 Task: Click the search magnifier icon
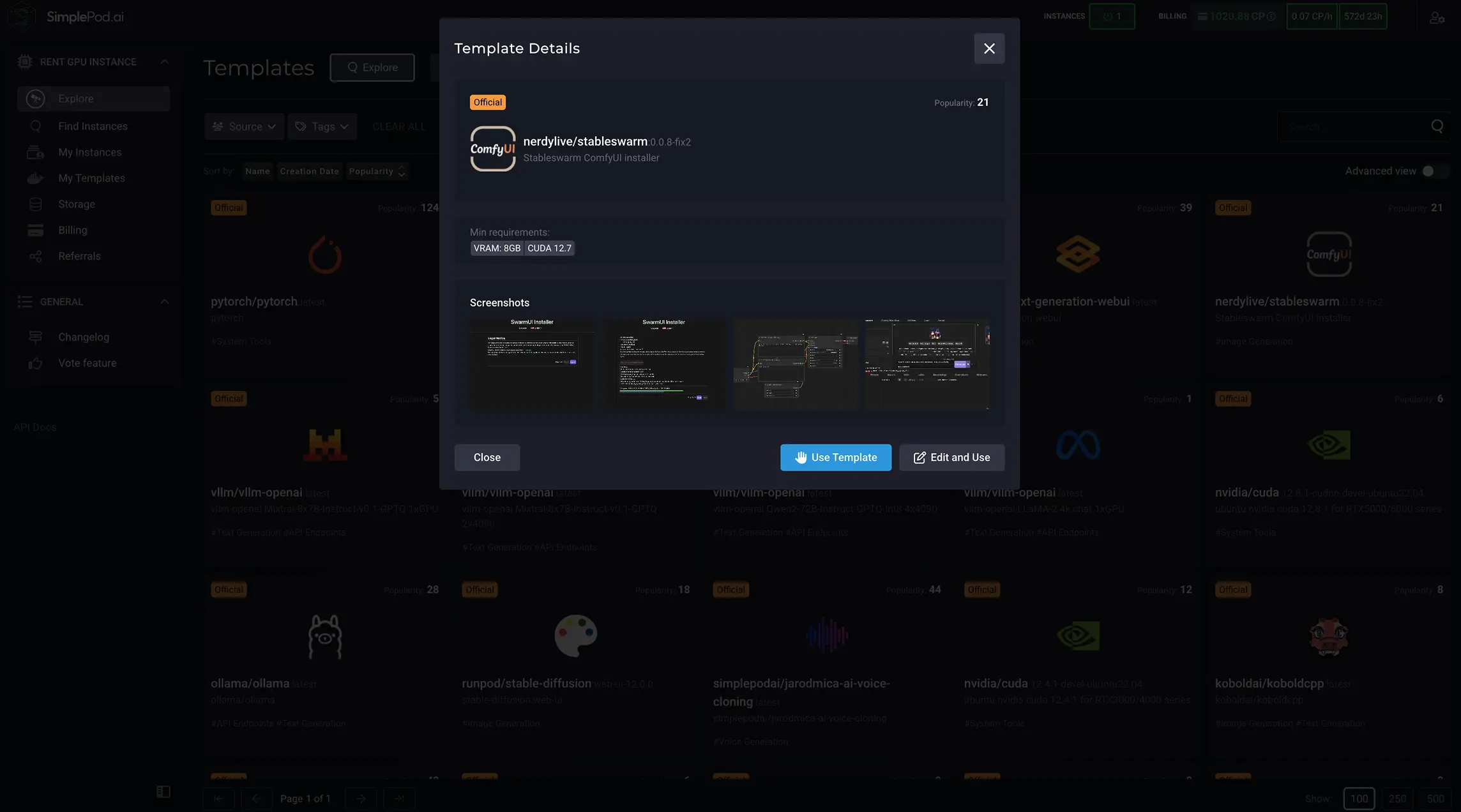[1437, 126]
